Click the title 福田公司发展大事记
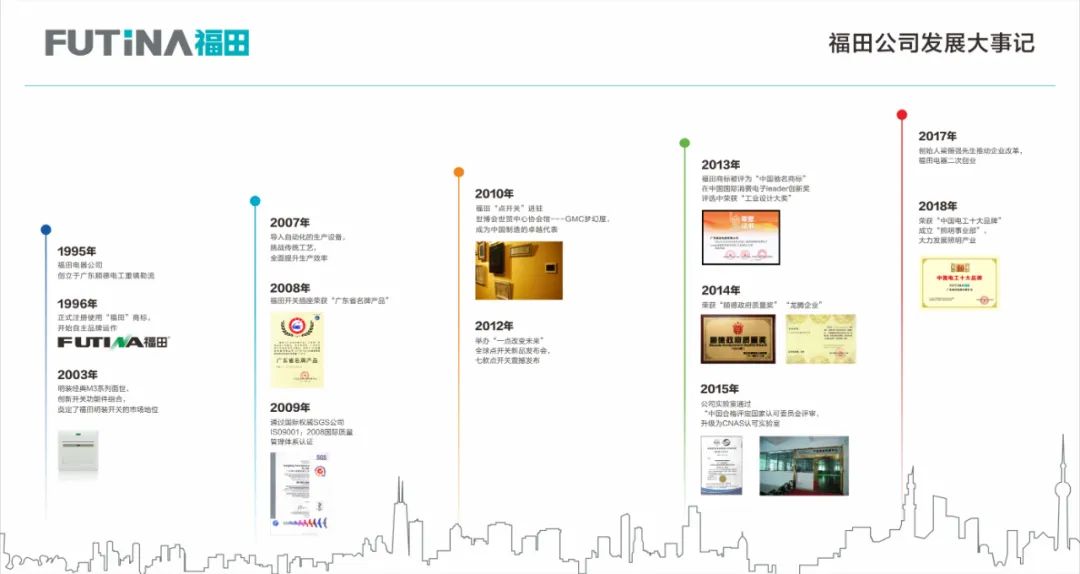The height and width of the screenshot is (574, 1080). [931, 43]
